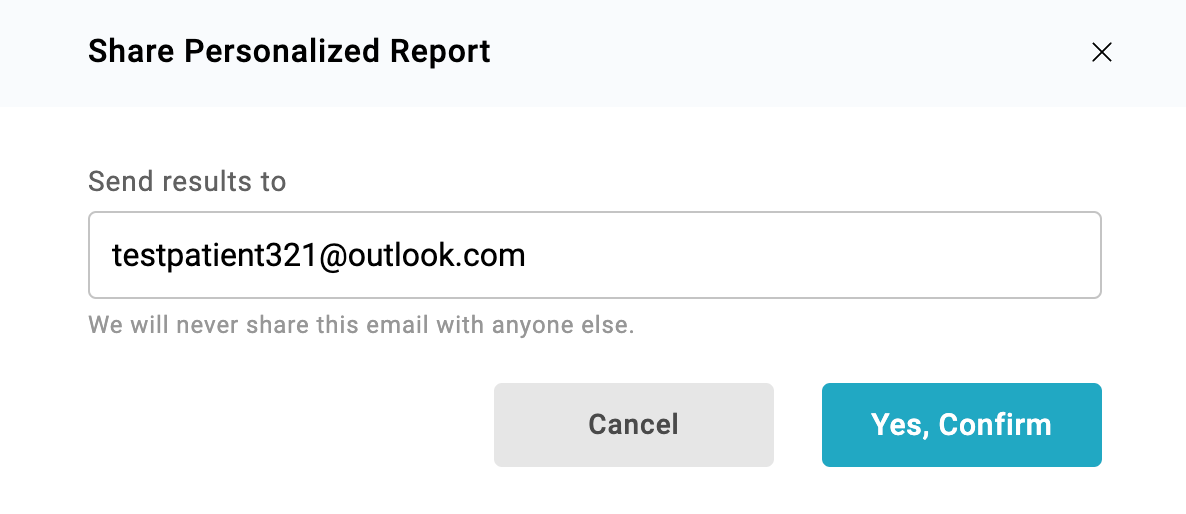Dismiss the popup via header close icon
The image size is (1186, 514).
click(1101, 52)
